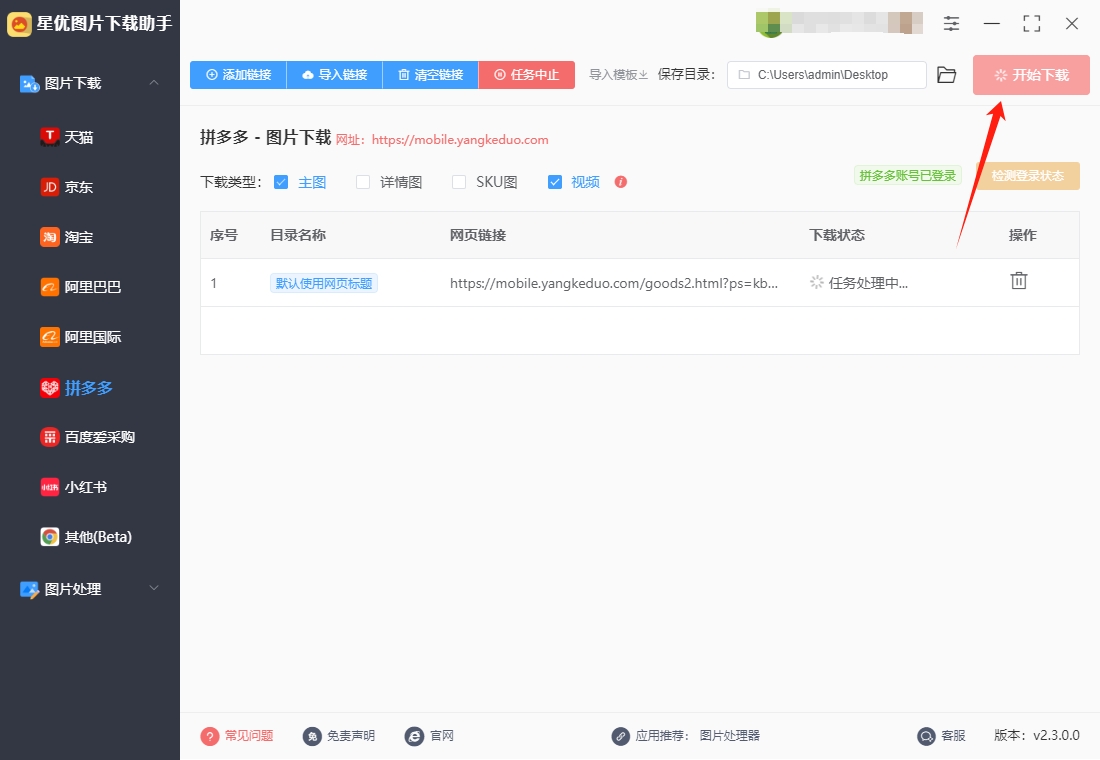This screenshot has height=760, width=1100.
Task: Uncheck the 主图 checkbox
Action: point(281,182)
